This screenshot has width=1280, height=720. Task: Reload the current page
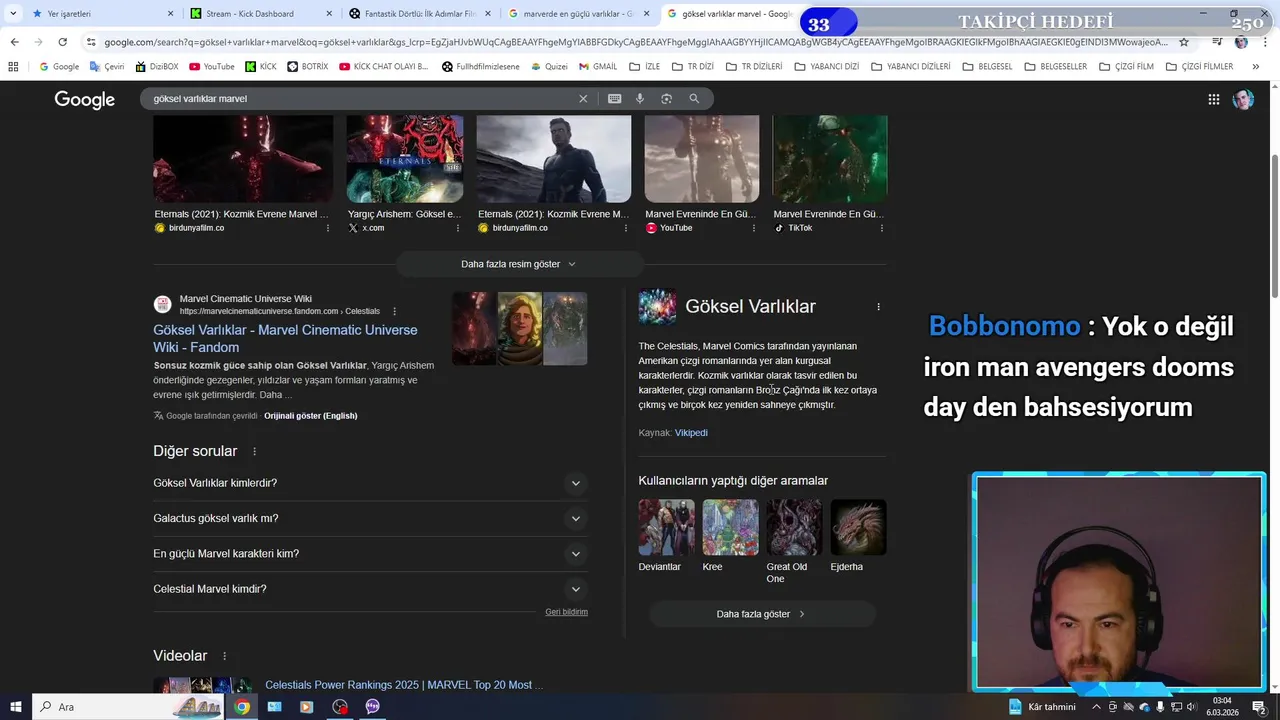[62, 42]
